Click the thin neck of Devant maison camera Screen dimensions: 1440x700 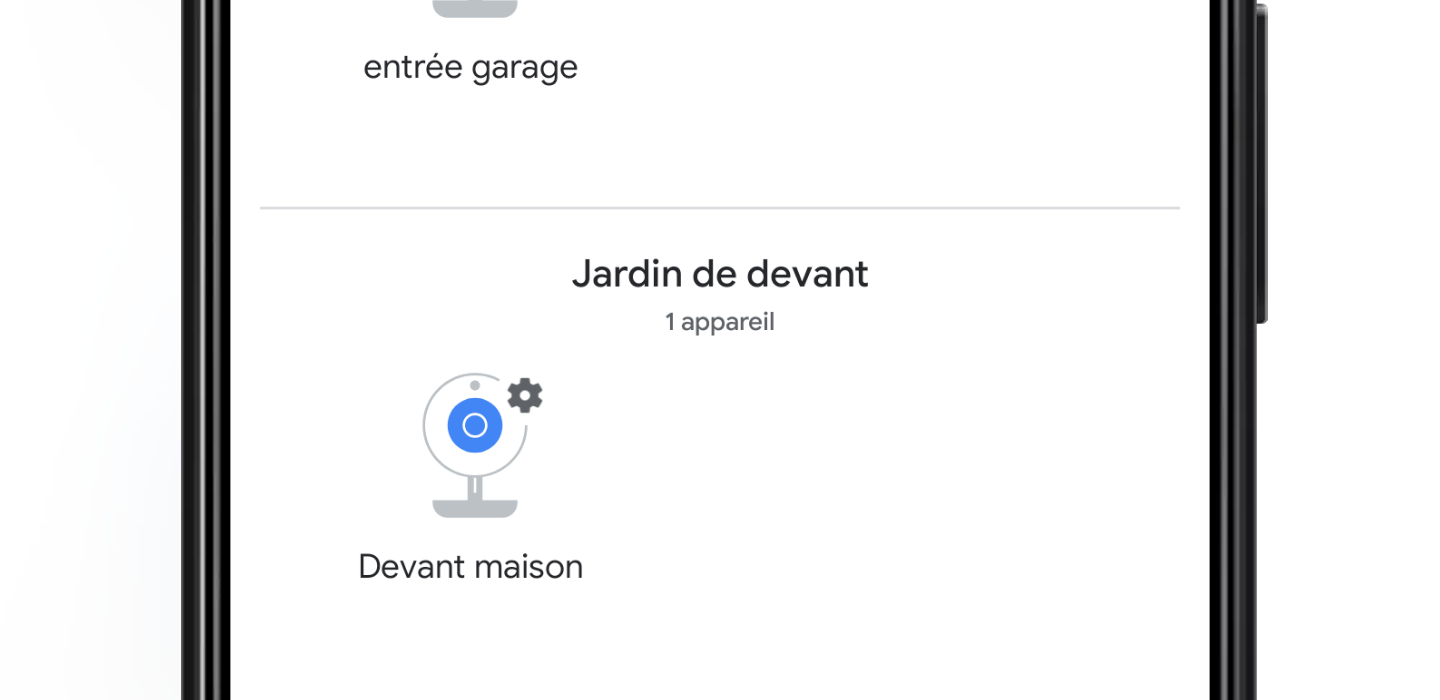[475, 487]
